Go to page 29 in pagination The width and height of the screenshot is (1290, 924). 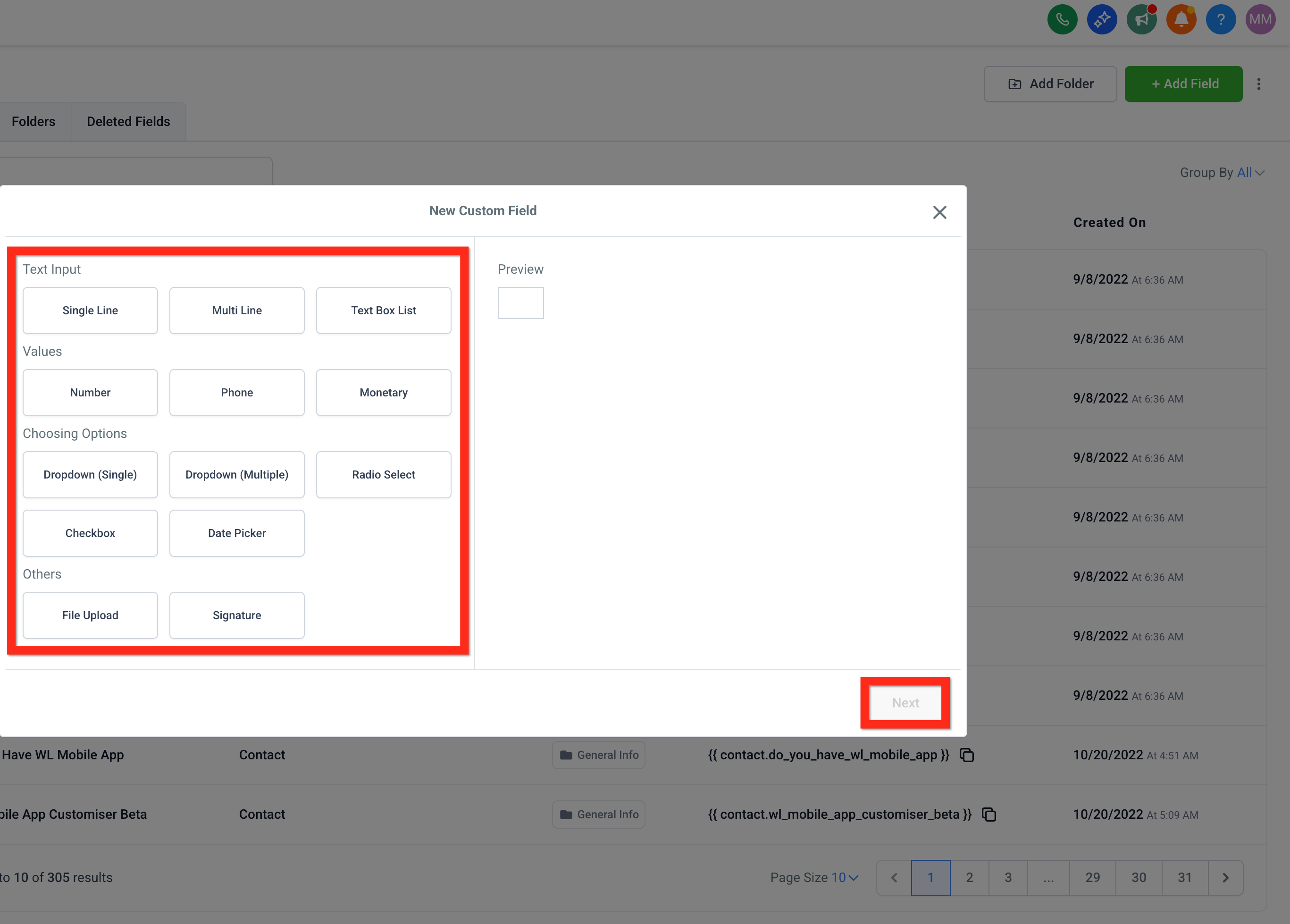point(1093,878)
